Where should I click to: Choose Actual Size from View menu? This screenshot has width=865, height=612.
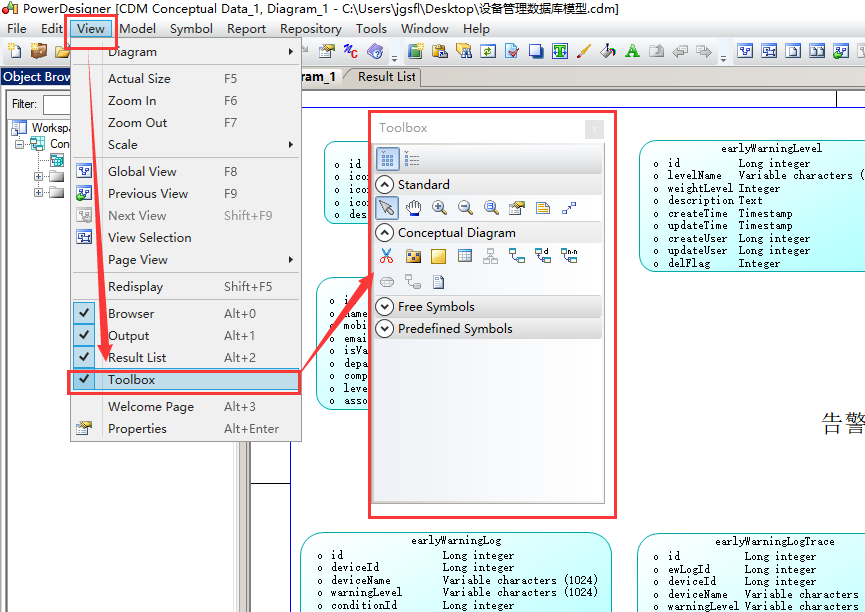(186, 78)
